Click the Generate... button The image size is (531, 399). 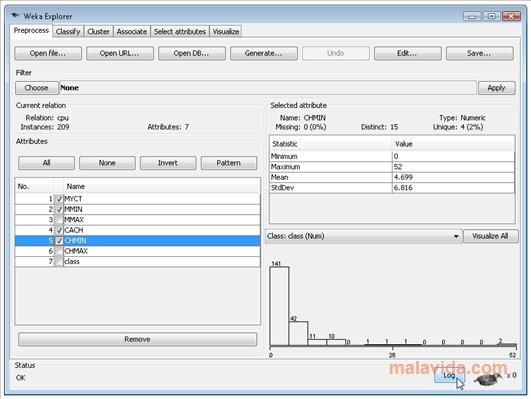point(263,54)
